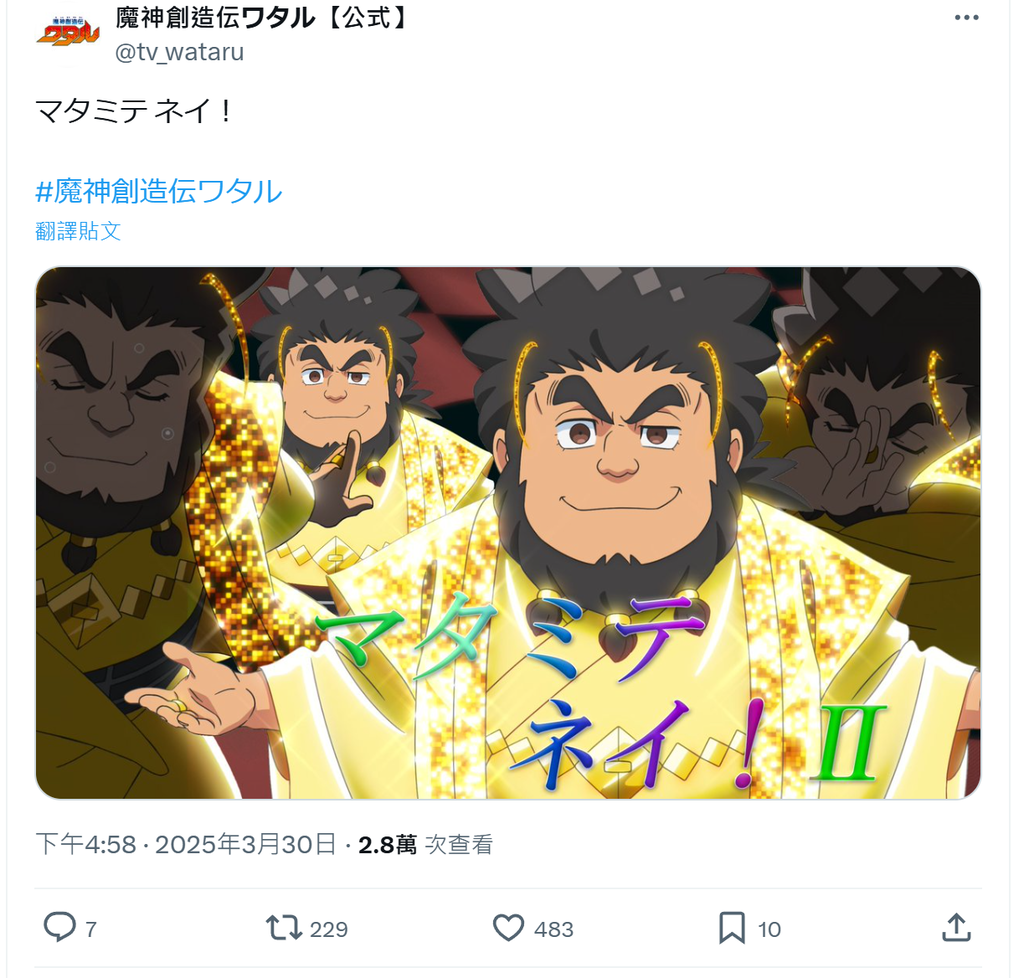The image size is (1024, 978).
Task: Open the #魔神創造伝ワタル hashtag link
Action: pyautogui.click(x=159, y=191)
